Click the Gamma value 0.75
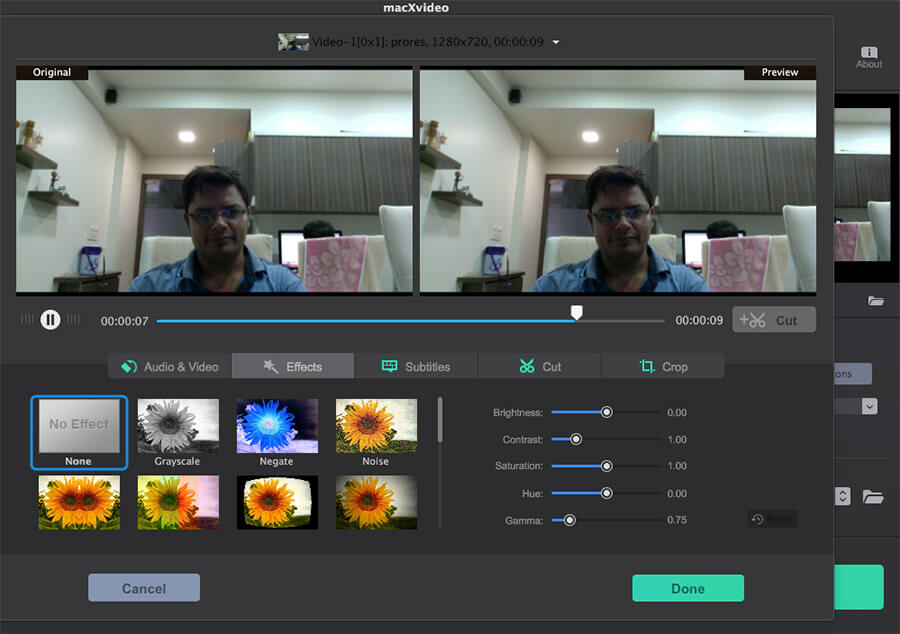The width and height of the screenshot is (900, 634). 677,520
